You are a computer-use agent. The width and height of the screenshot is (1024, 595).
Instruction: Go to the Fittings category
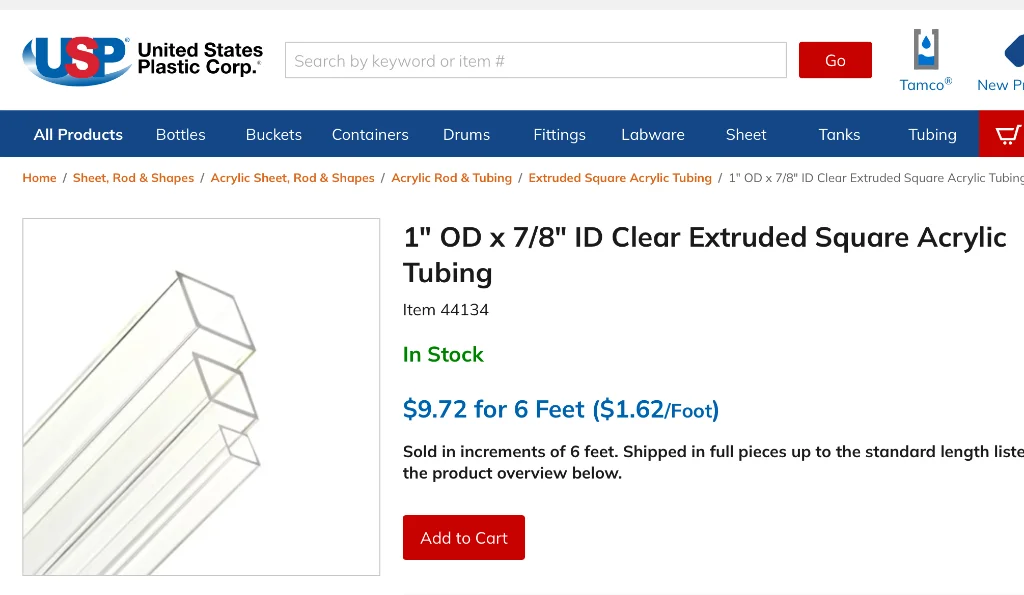click(559, 134)
